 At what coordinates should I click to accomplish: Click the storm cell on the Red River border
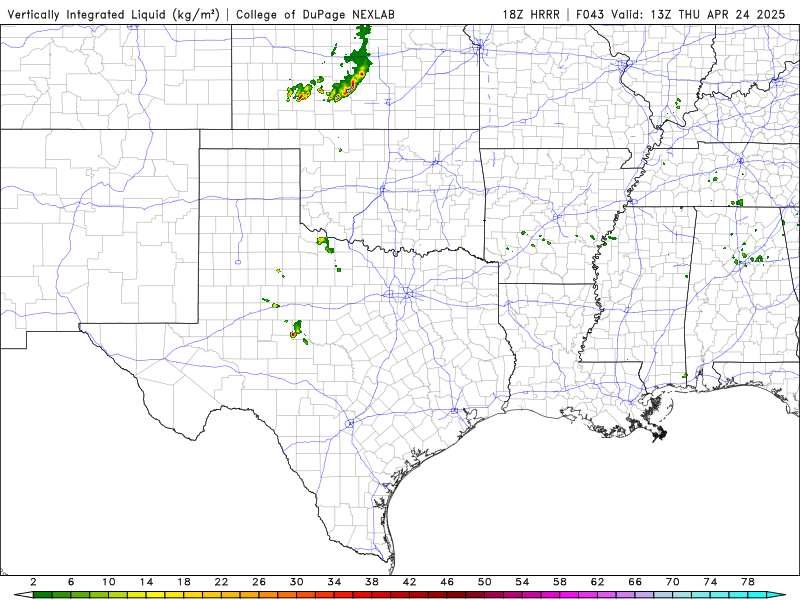[325, 244]
